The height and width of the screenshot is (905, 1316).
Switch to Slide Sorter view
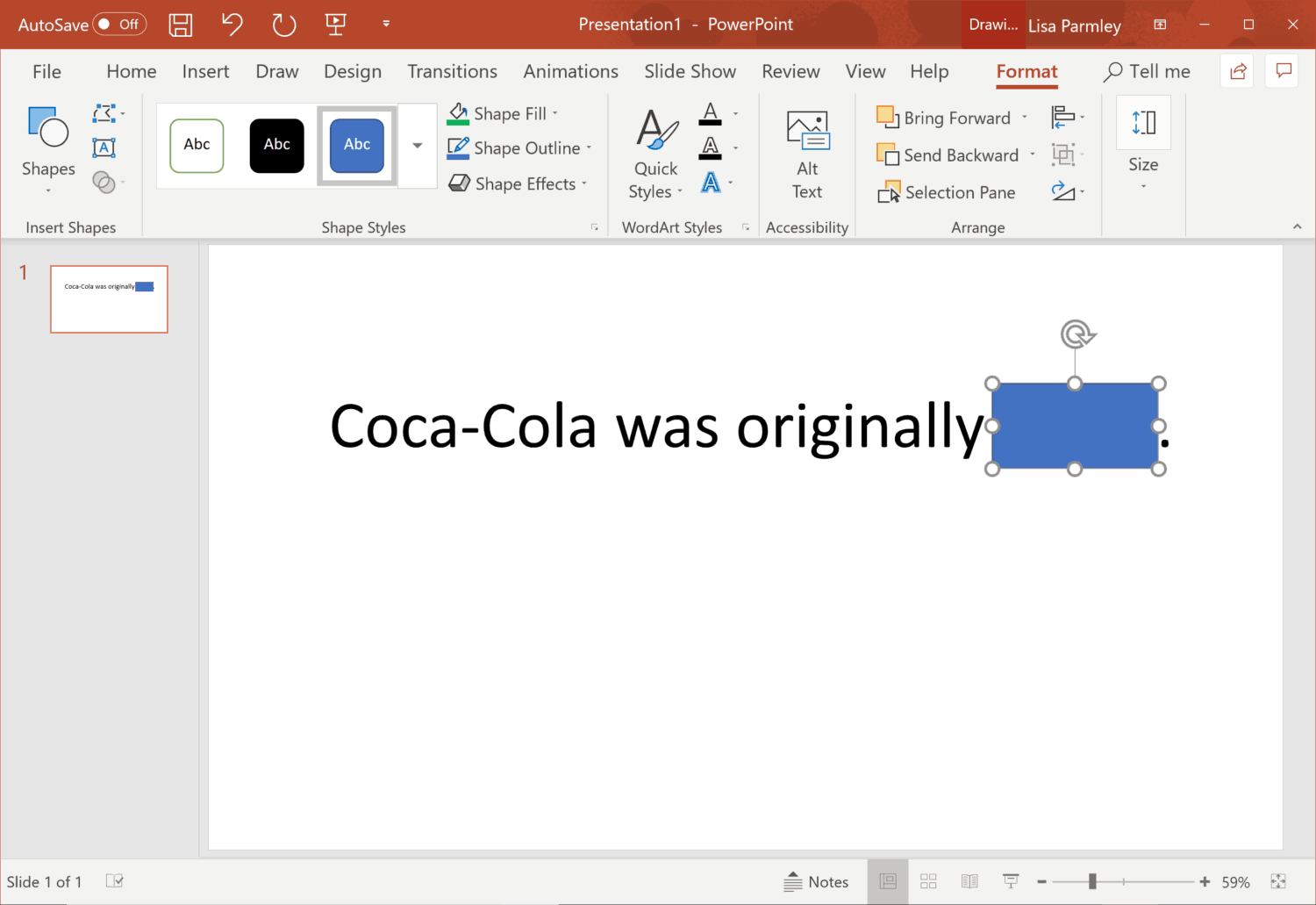coord(928,881)
